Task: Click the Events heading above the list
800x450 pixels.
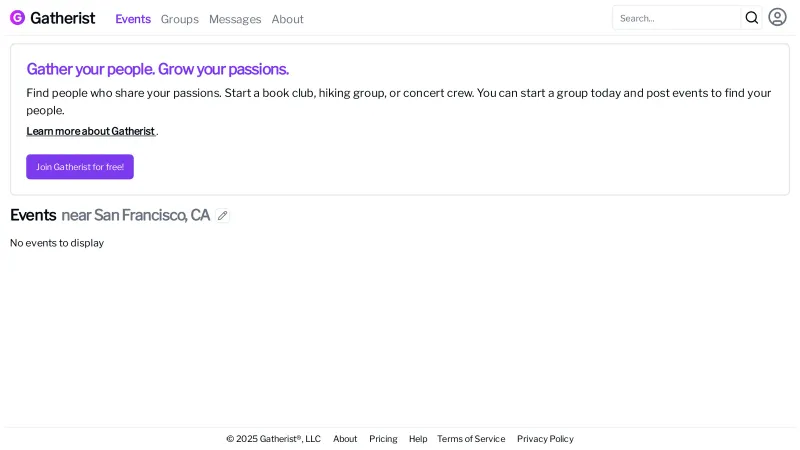Action: coord(33,215)
